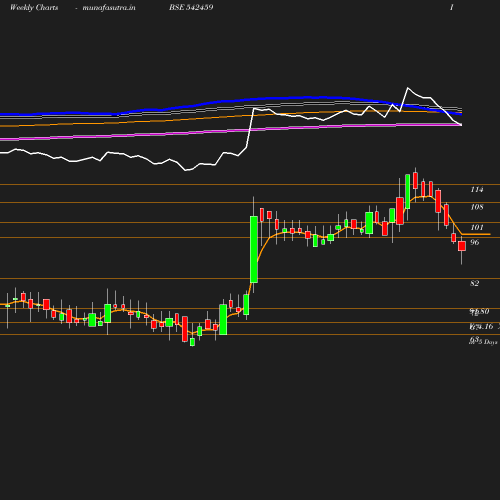Click the 'munafasutra.in' site label
The height and width of the screenshot is (500, 500).
pyautogui.click(x=109, y=8)
